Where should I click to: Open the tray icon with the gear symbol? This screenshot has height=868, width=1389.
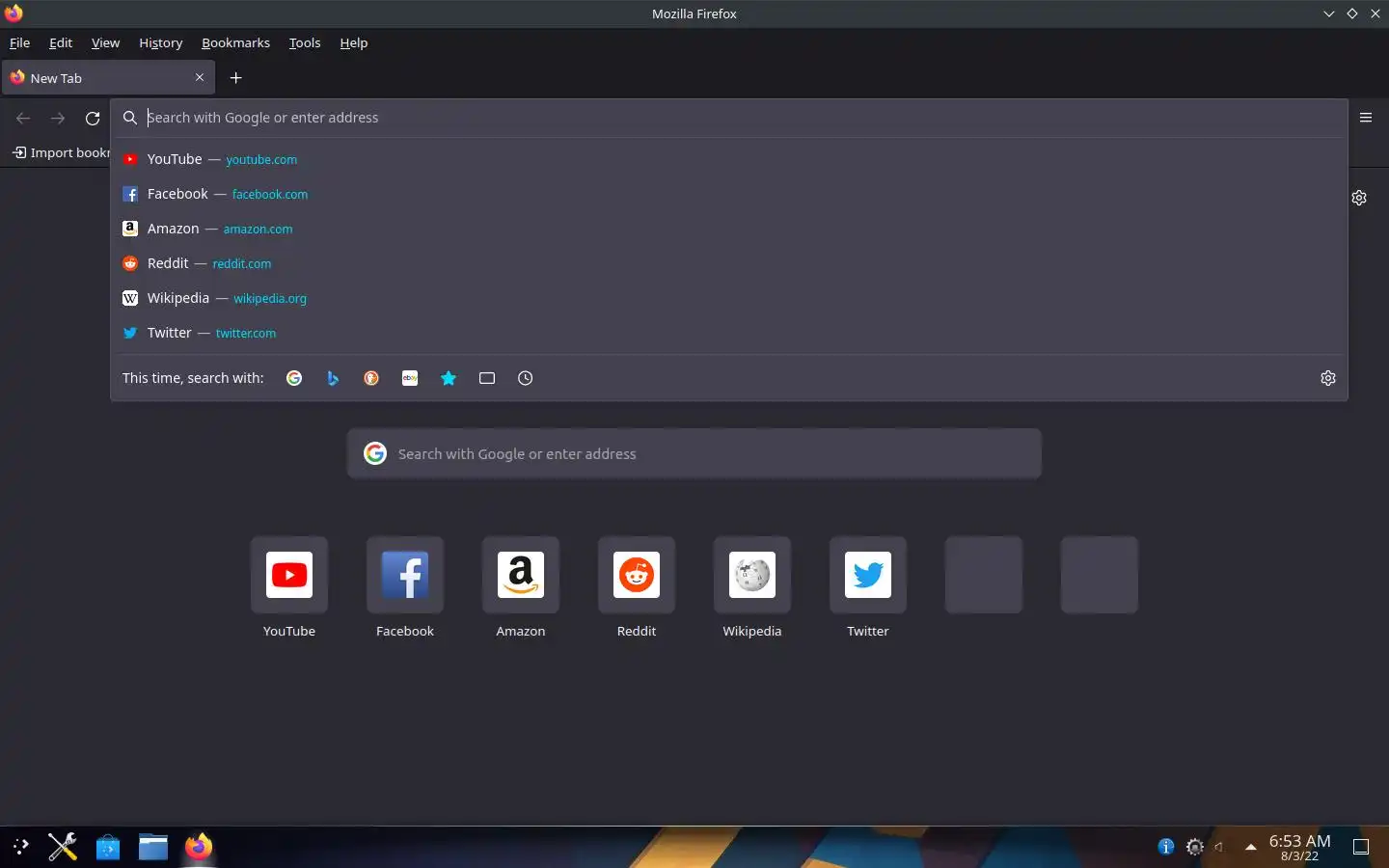coord(1195,847)
